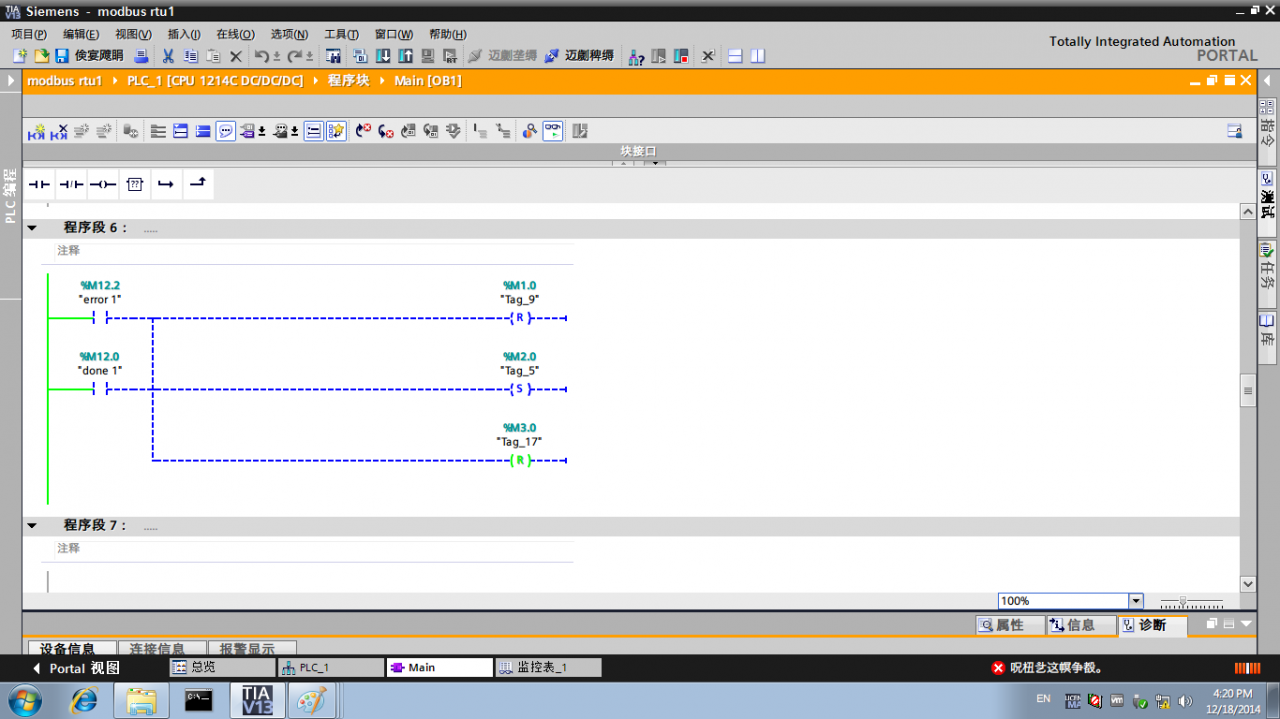Open the 项目(P) menu
Image resolution: width=1280 pixels, height=719 pixels.
[29, 34]
